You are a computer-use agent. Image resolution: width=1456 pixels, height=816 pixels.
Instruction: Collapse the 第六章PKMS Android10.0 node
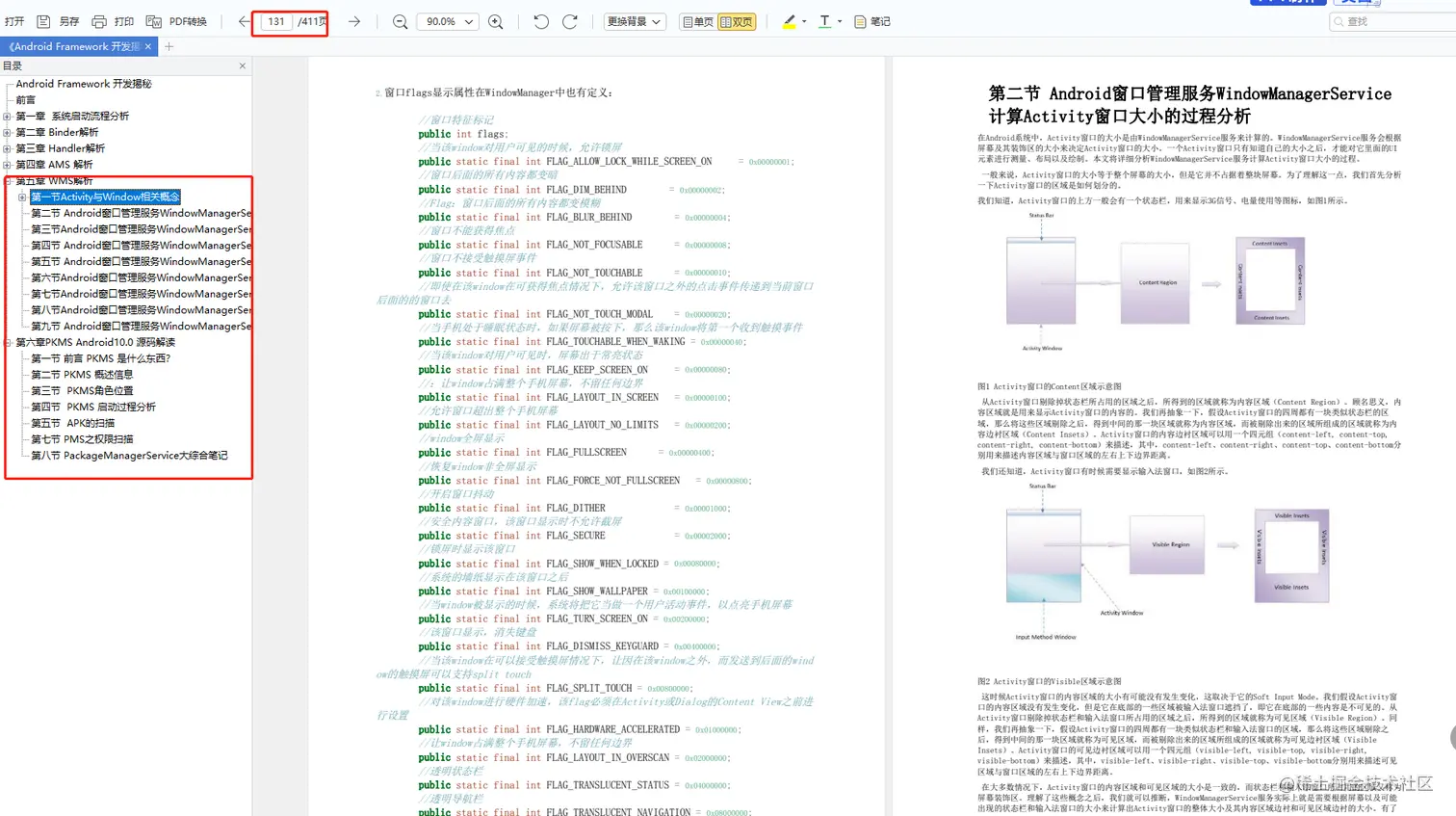[8, 342]
